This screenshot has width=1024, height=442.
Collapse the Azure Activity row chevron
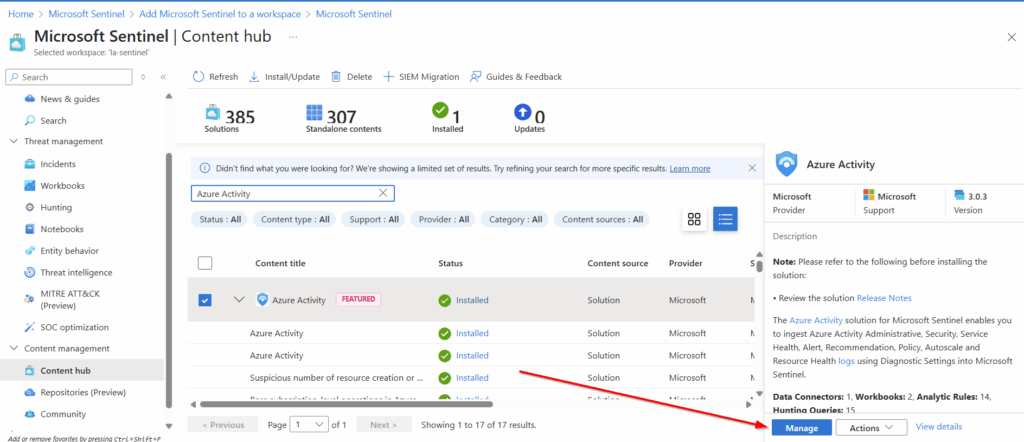(x=239, y=300)
